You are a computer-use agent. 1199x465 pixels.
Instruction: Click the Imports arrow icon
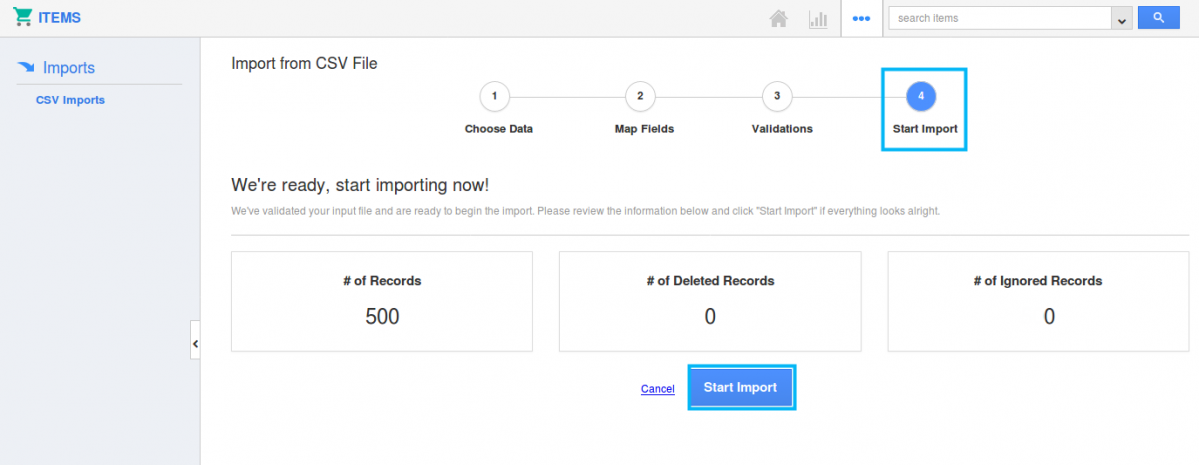(27, 68)
